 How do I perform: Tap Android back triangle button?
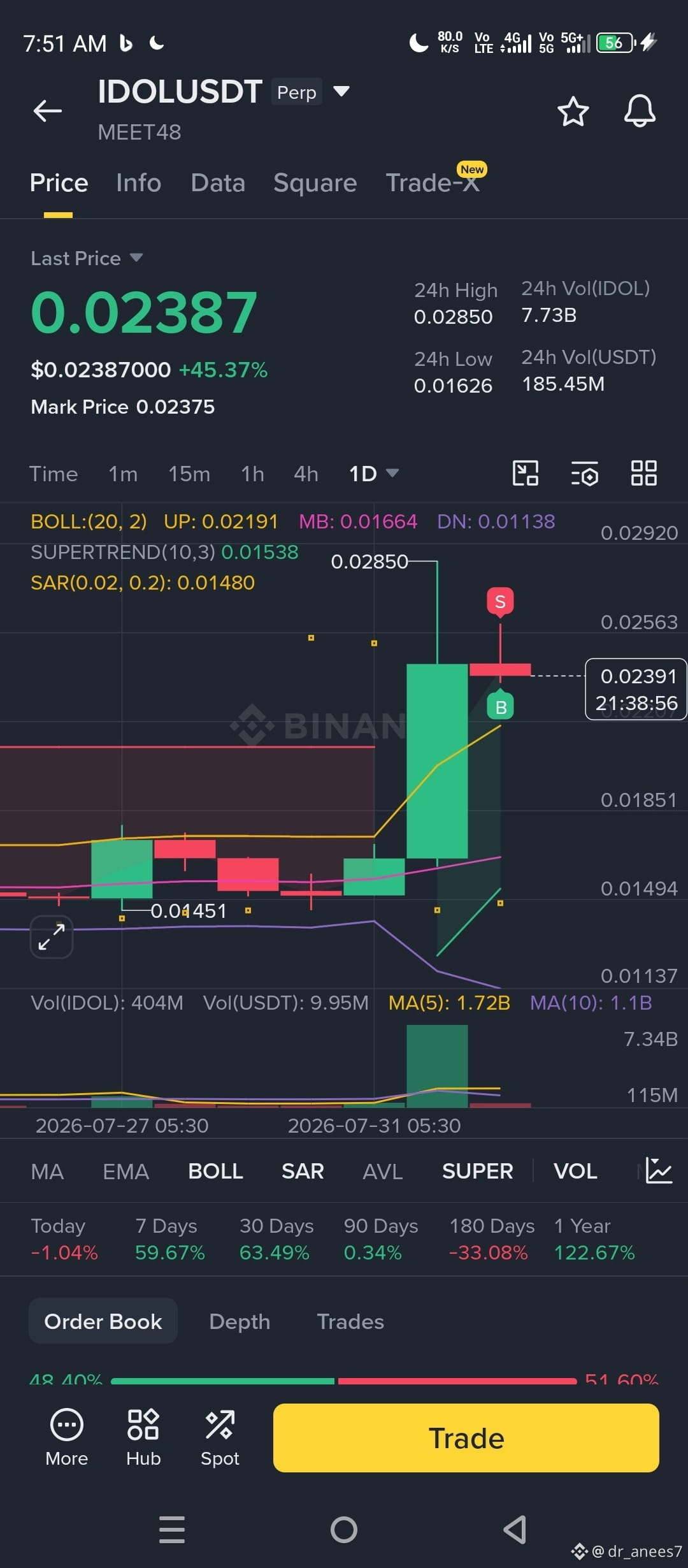point(515,1530)
